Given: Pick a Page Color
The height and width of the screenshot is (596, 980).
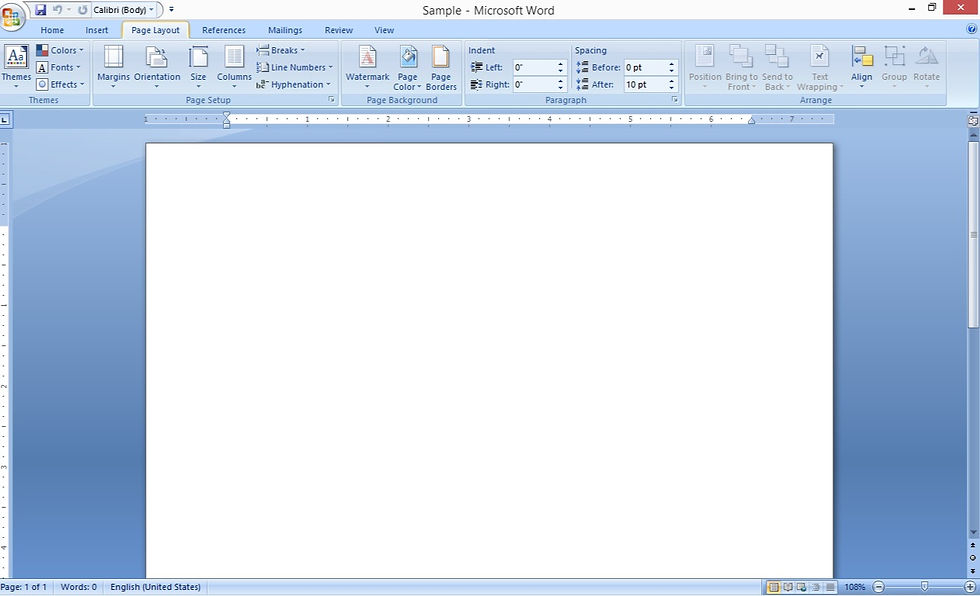Looking at the screenshot, I should pos(408,68).
